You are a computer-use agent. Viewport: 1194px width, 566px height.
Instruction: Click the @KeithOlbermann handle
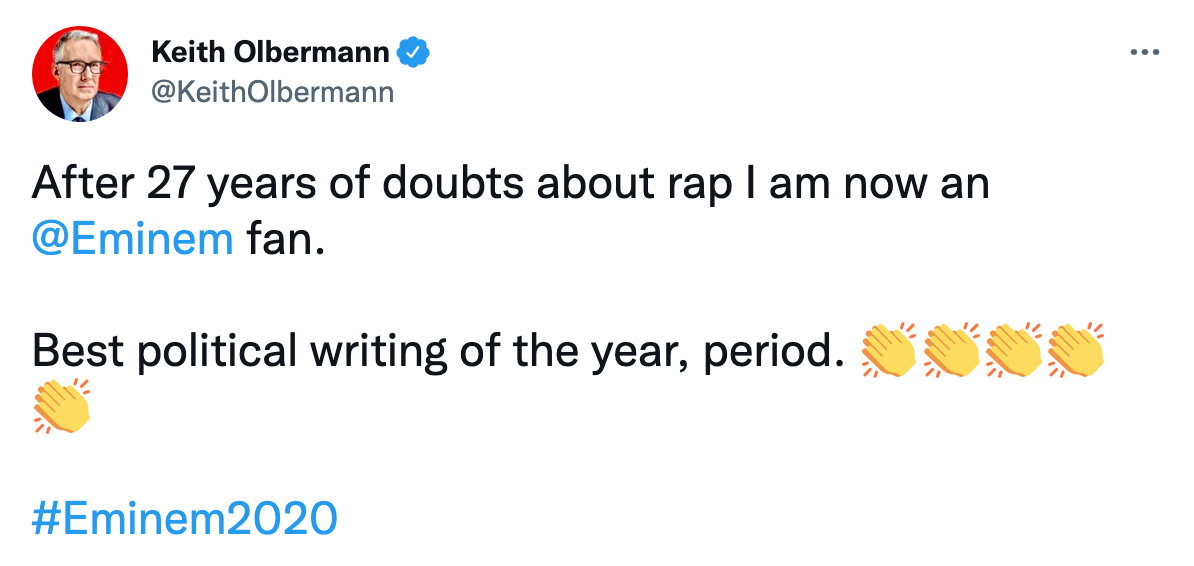pos(272,92)
